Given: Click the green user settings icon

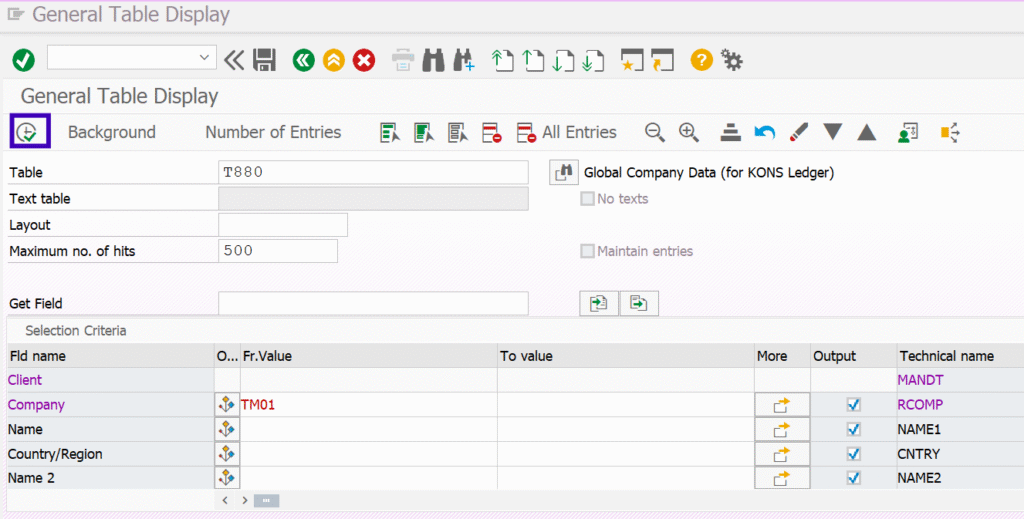Looking at the screenshot, I should (x=908, y=133).
